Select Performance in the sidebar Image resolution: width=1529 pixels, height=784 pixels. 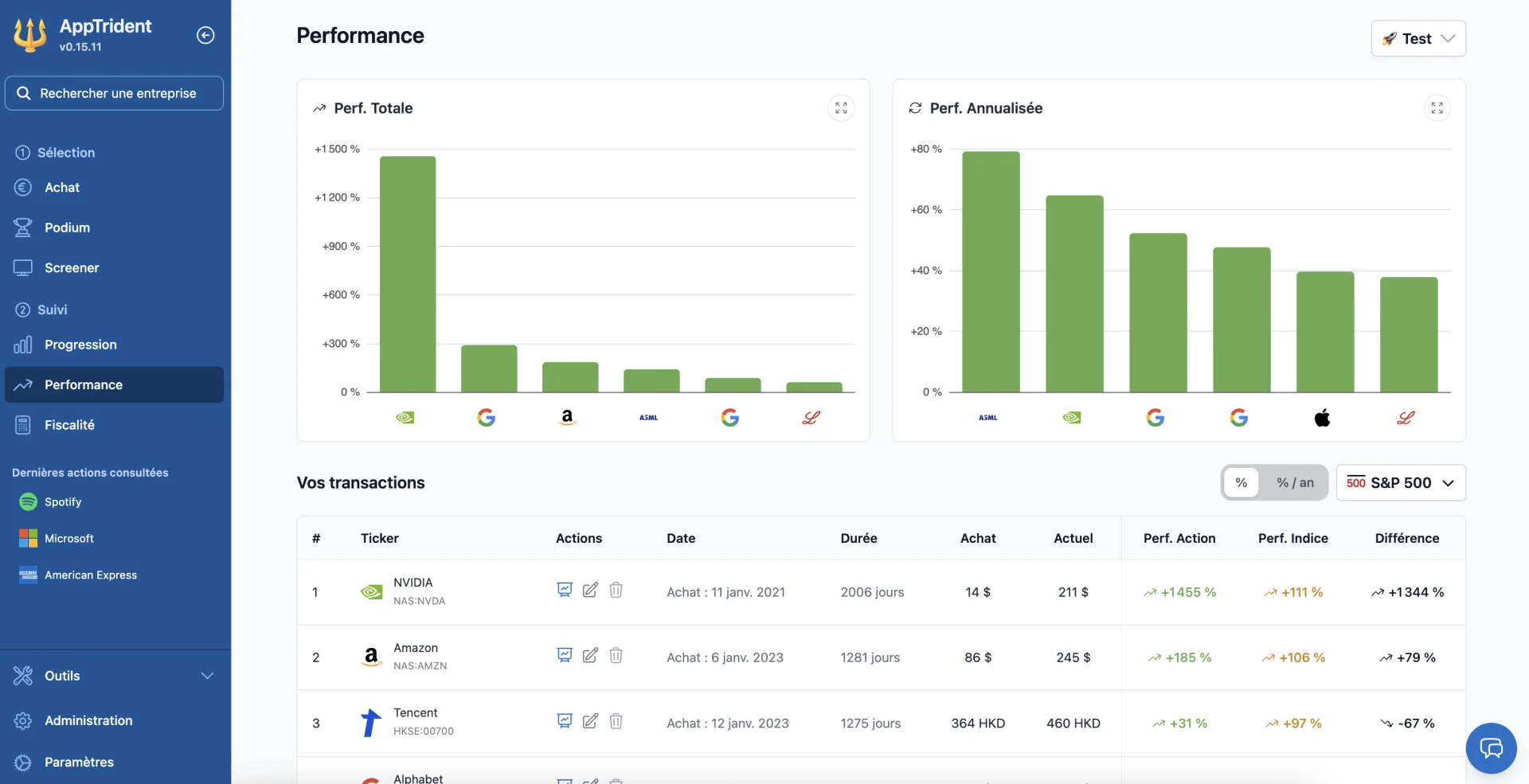(x=115, y=384)
